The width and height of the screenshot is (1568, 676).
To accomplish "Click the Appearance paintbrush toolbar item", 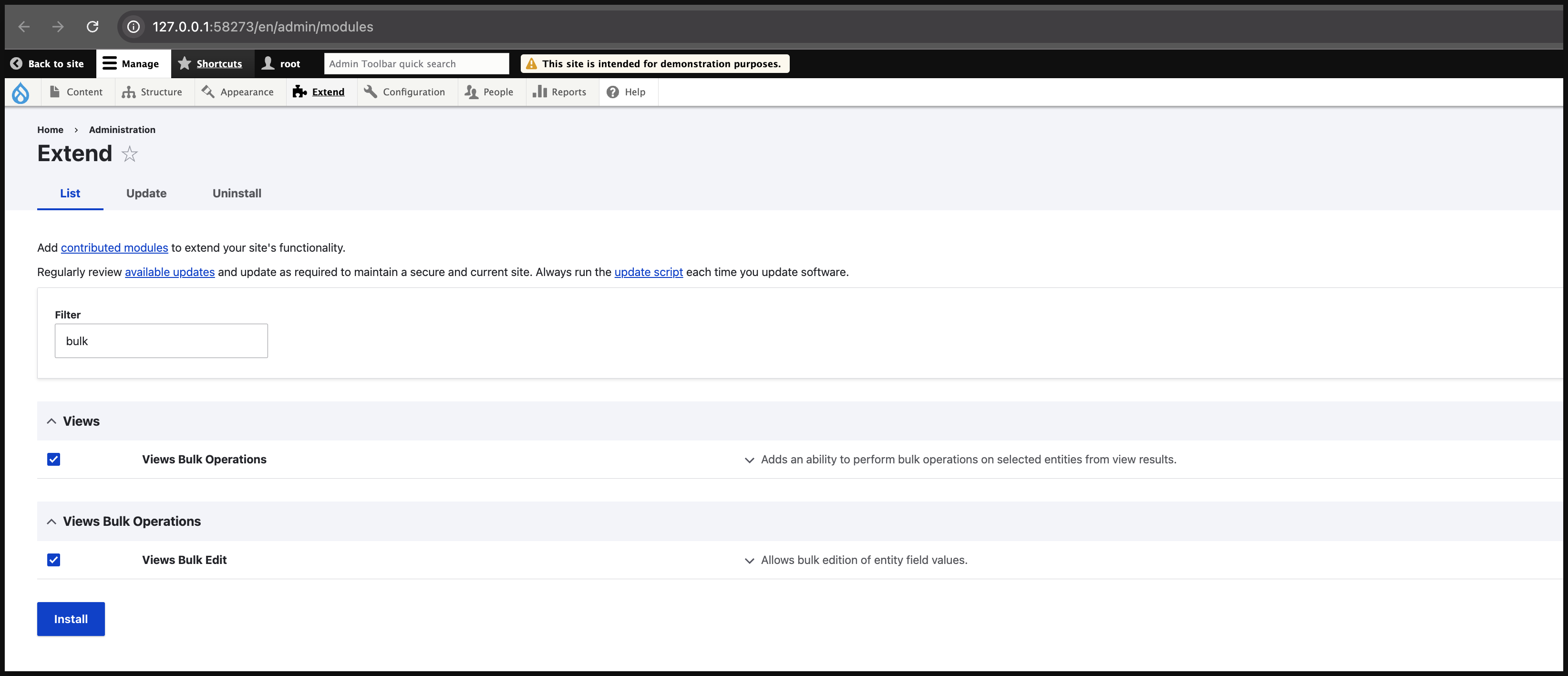I will click(x=238, y=92).
